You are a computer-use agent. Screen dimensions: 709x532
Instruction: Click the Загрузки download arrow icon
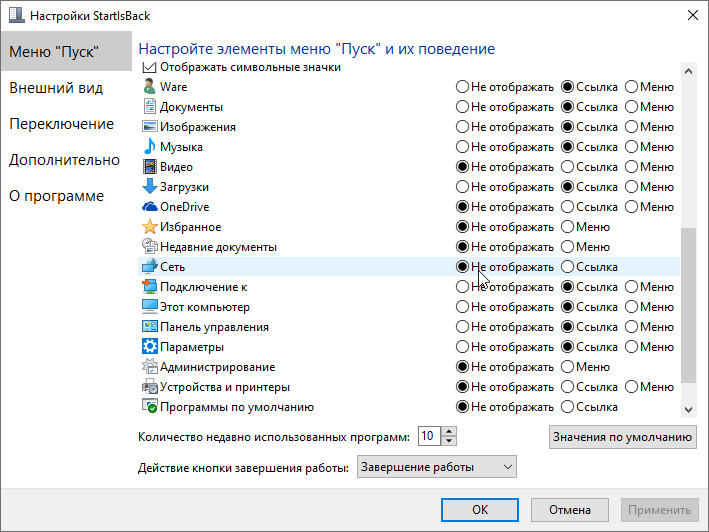150,187
